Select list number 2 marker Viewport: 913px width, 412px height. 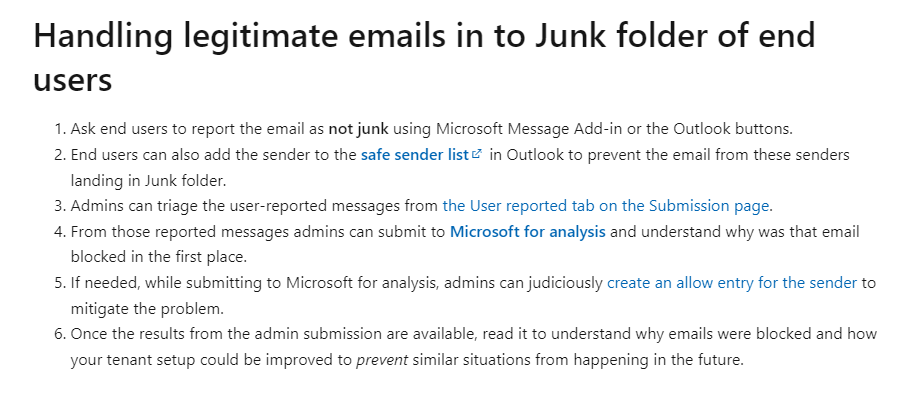pyautogui.click(x=61, y=155)
